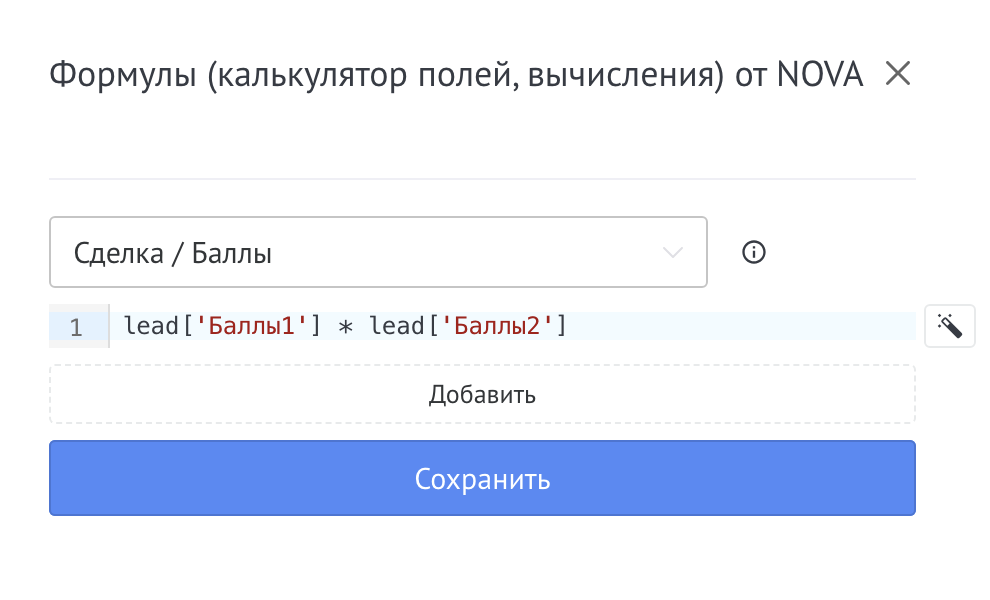Click the info icon beside the dropdown
The width and height of the screenshot is (990, 600).
click(x=754, y=253)
